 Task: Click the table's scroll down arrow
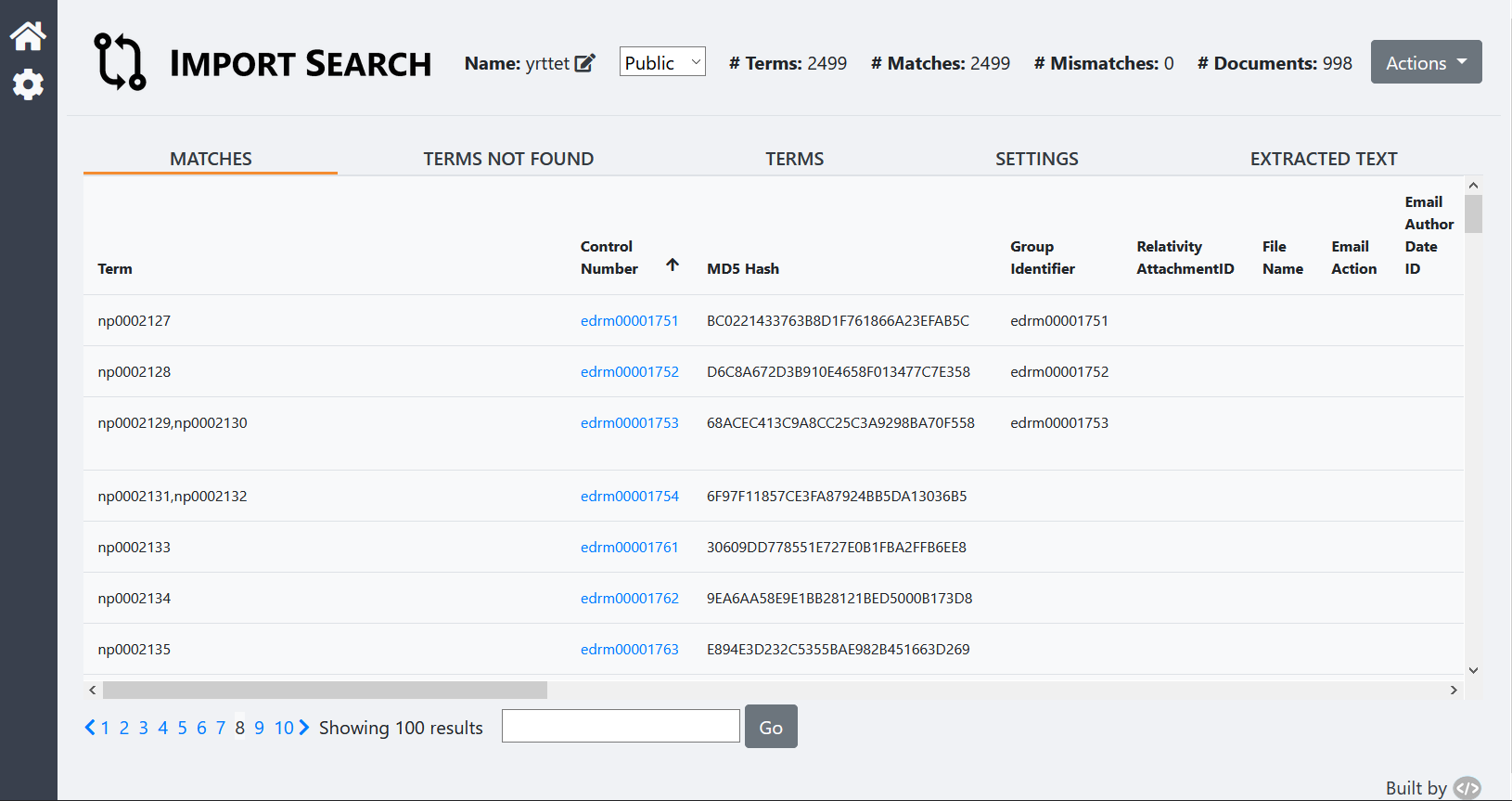click(x=1473, y=670)
